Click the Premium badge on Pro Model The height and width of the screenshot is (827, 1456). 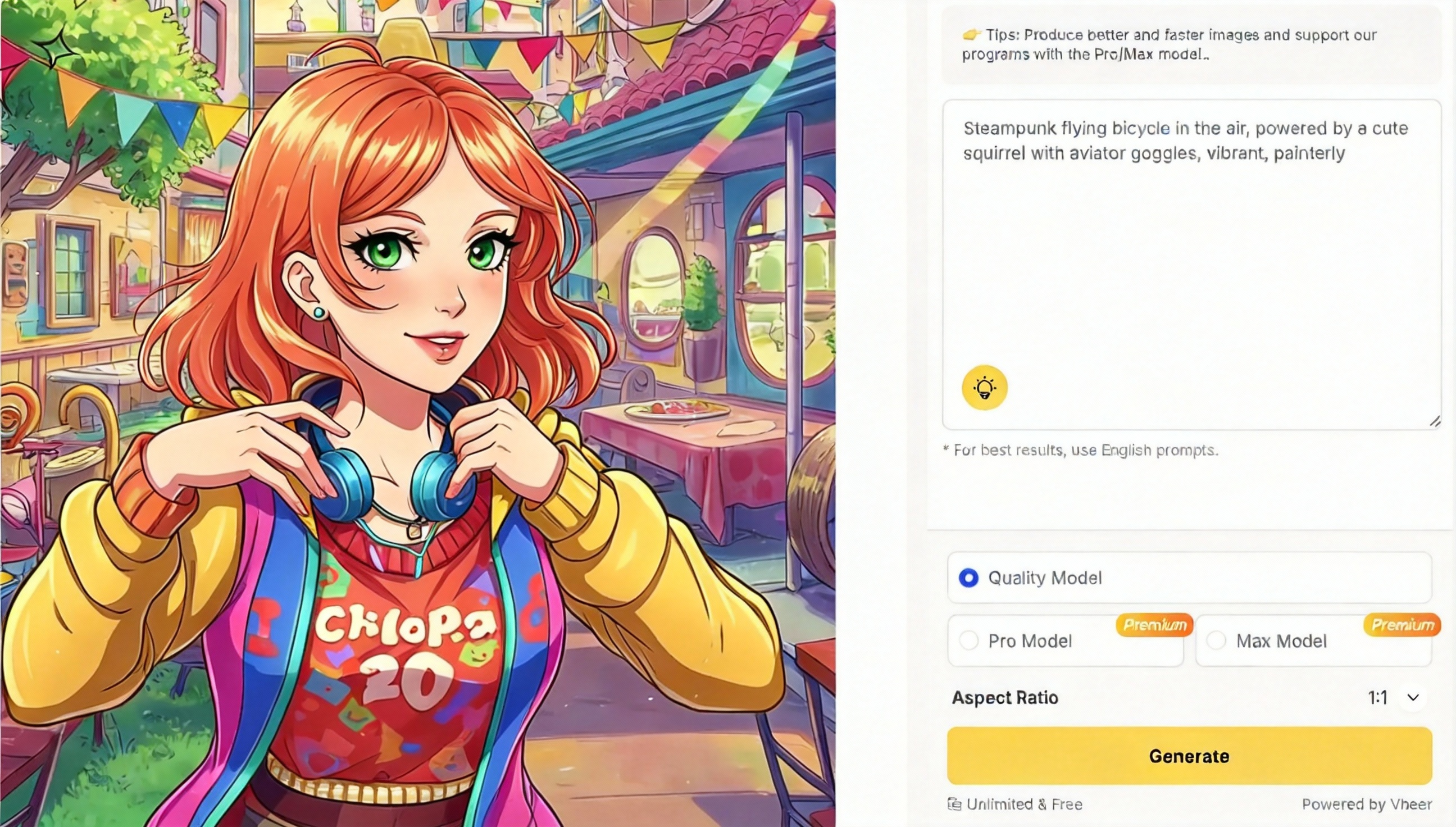(1154, 625)
